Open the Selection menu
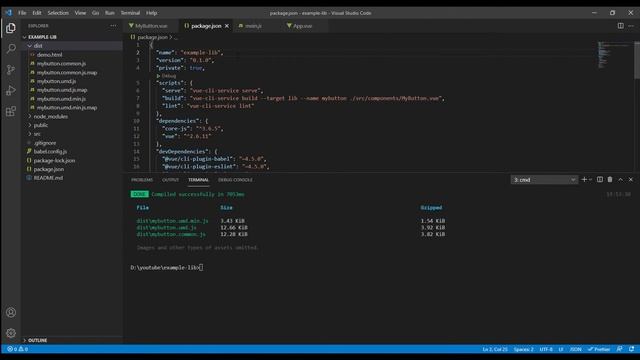 coord(58,13)
